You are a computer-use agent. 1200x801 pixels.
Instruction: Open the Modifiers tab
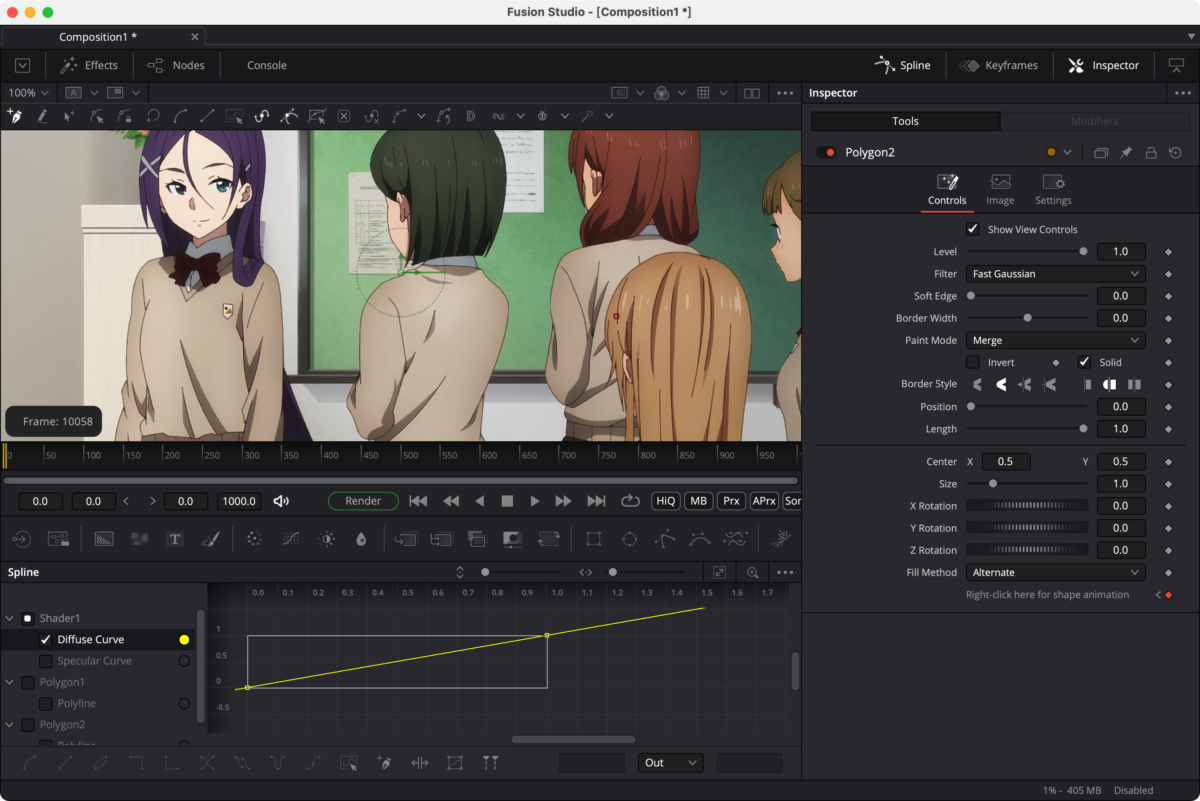(1094, 121)
